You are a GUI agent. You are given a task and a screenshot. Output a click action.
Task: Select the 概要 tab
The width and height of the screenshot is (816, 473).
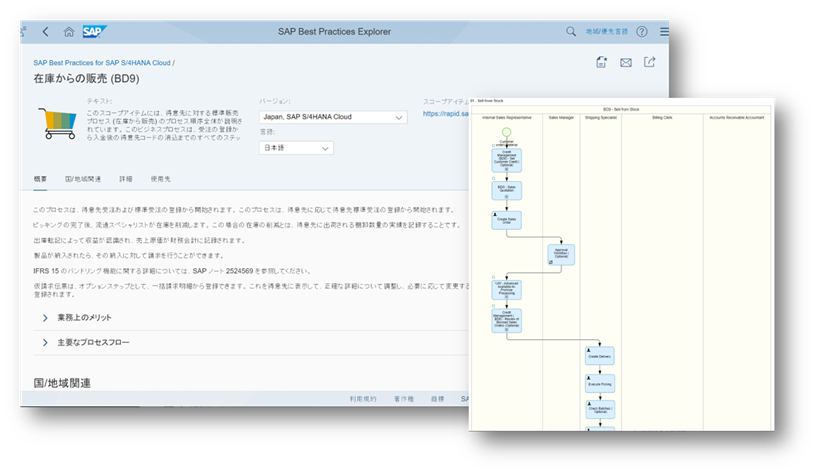[x=40, y=179]
